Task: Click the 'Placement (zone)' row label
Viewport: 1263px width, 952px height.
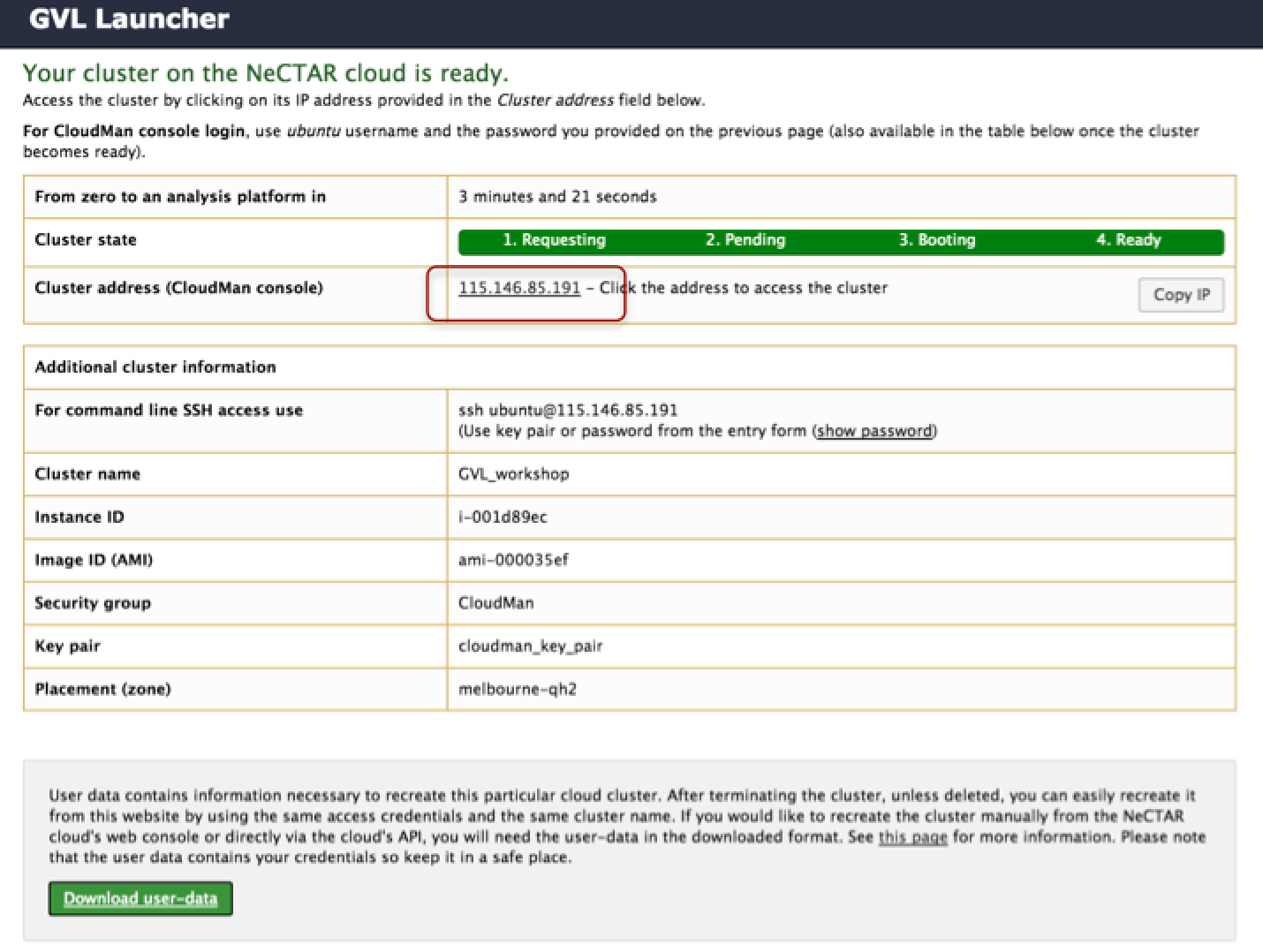Action: pyautogui.click(x=102, y=689)
